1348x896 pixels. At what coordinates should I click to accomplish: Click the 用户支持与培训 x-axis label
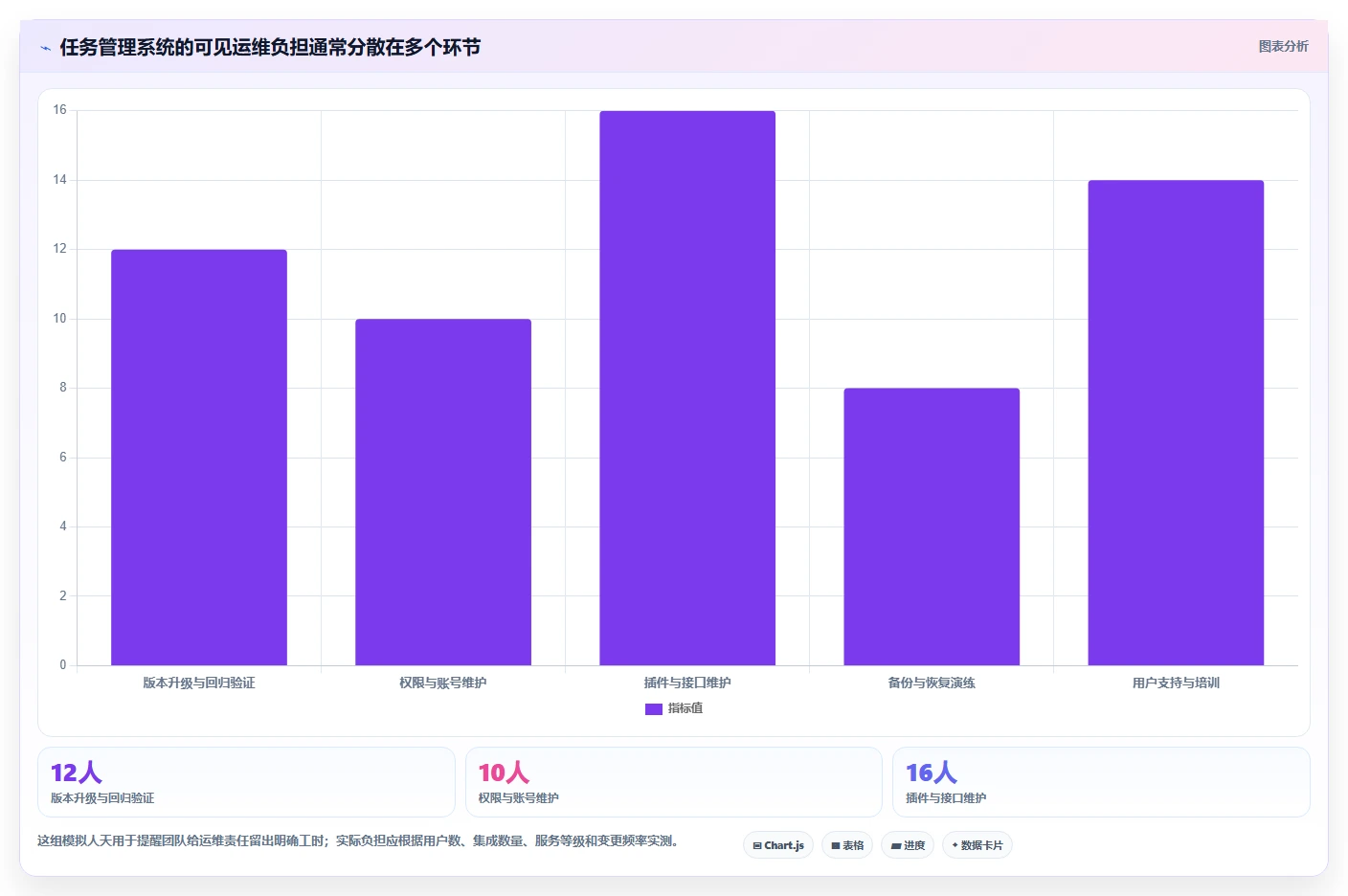(1176, 683)
